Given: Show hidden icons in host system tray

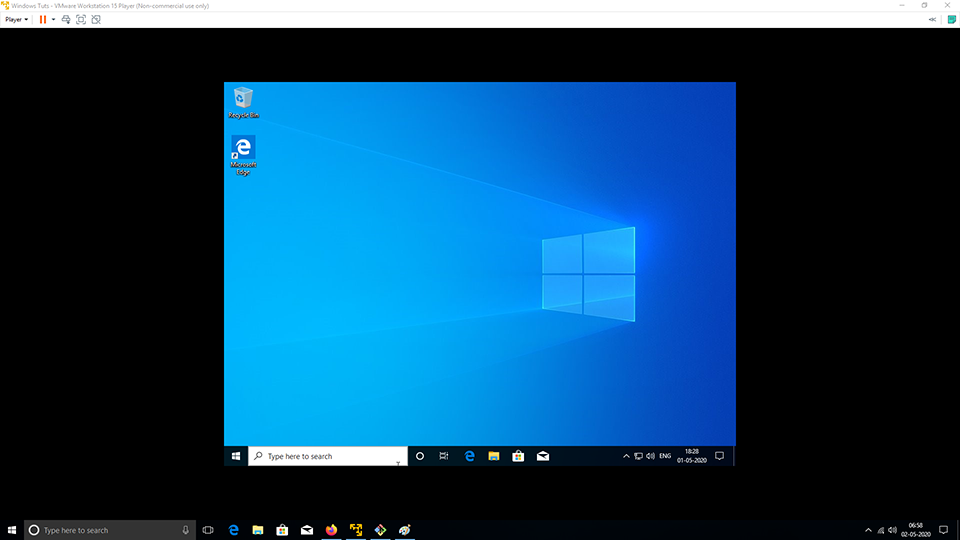Looking at the screenshot, I should coord(868,530).
